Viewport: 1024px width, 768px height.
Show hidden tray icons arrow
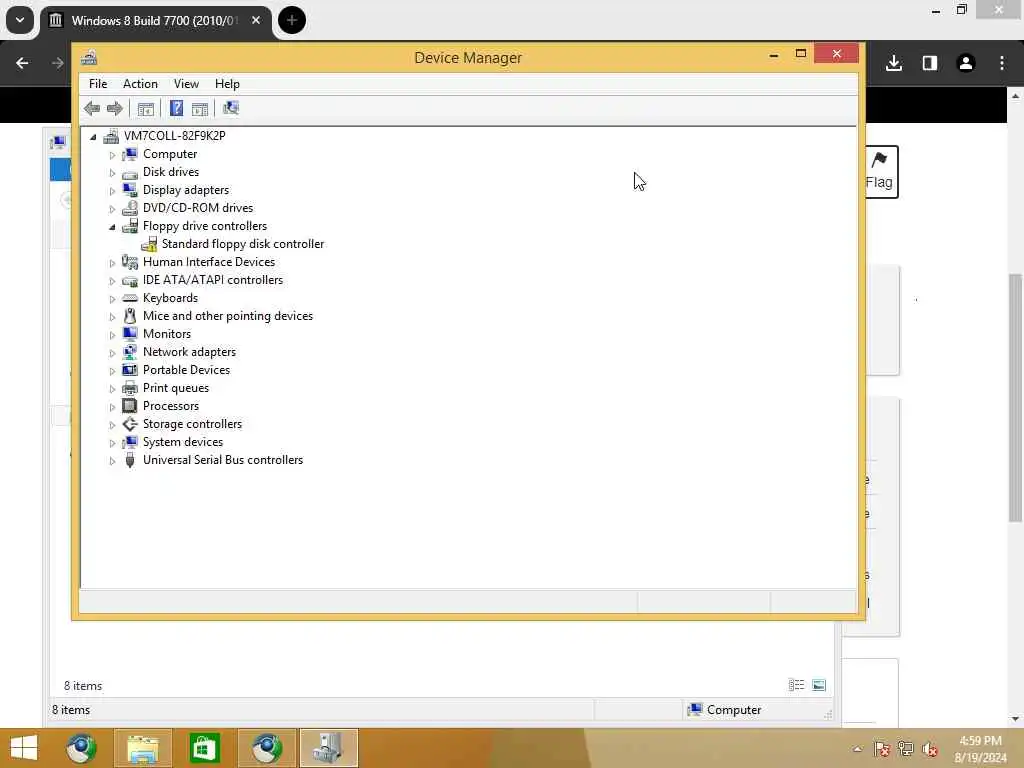pyautogui.click(x=857, y=749)
